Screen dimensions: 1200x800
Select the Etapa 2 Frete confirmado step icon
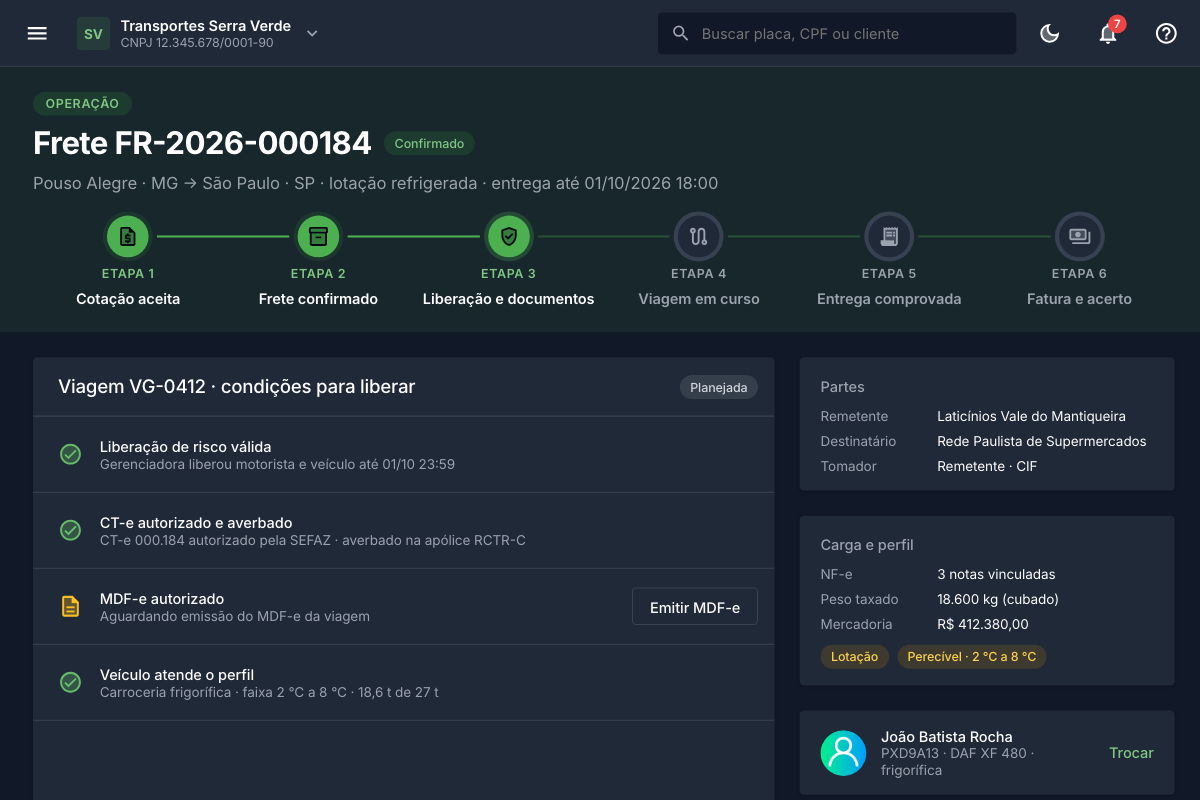coord(318,237)
